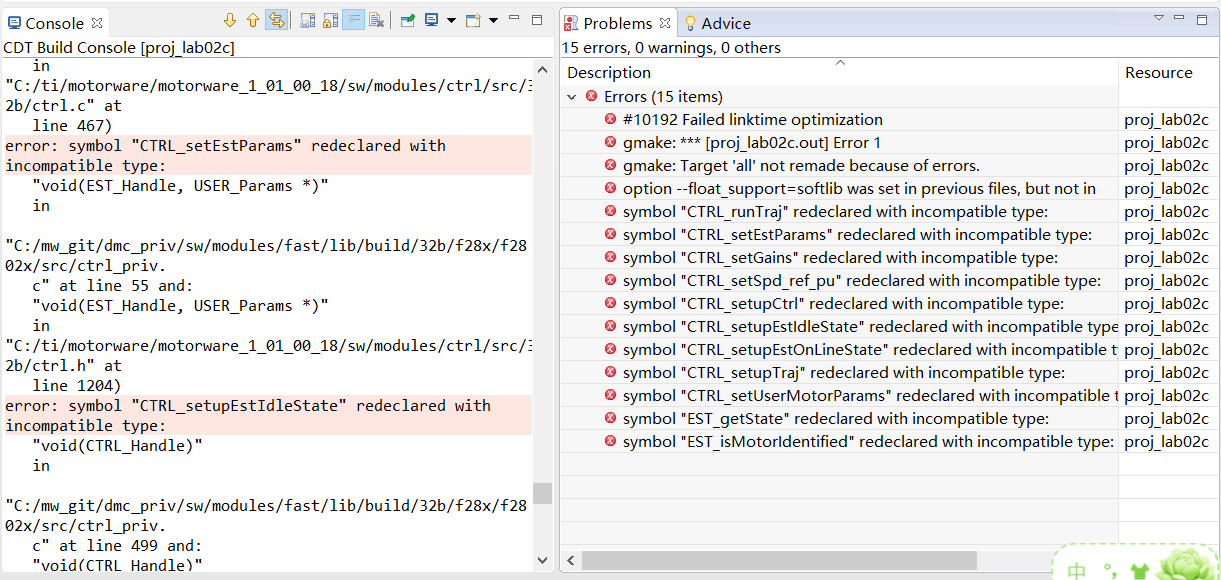The width and height of the screenshot is (1221, 580).
Task: Close the Console view tab
Action: (x=97, y=23)
